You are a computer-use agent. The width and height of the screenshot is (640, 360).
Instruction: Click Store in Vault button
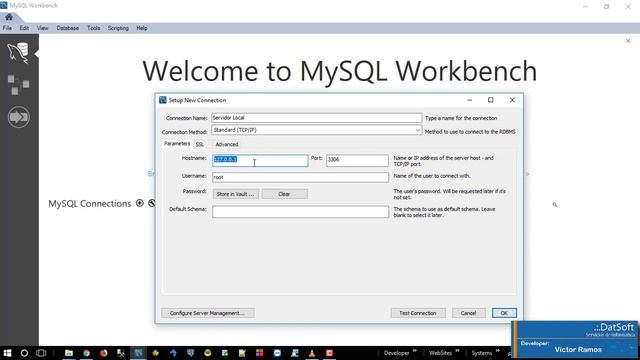tap(236, 194)
